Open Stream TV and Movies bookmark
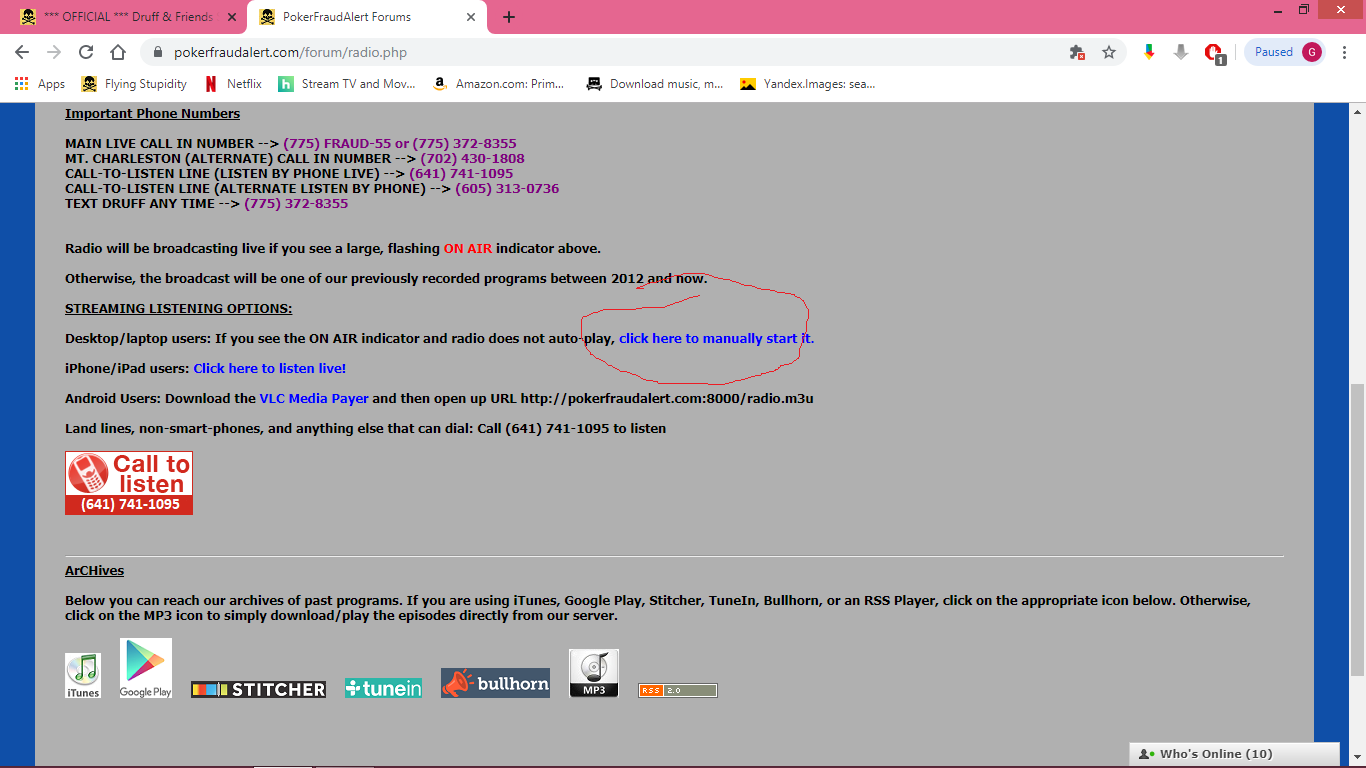 pyautogui.click(x=347, y=84)
